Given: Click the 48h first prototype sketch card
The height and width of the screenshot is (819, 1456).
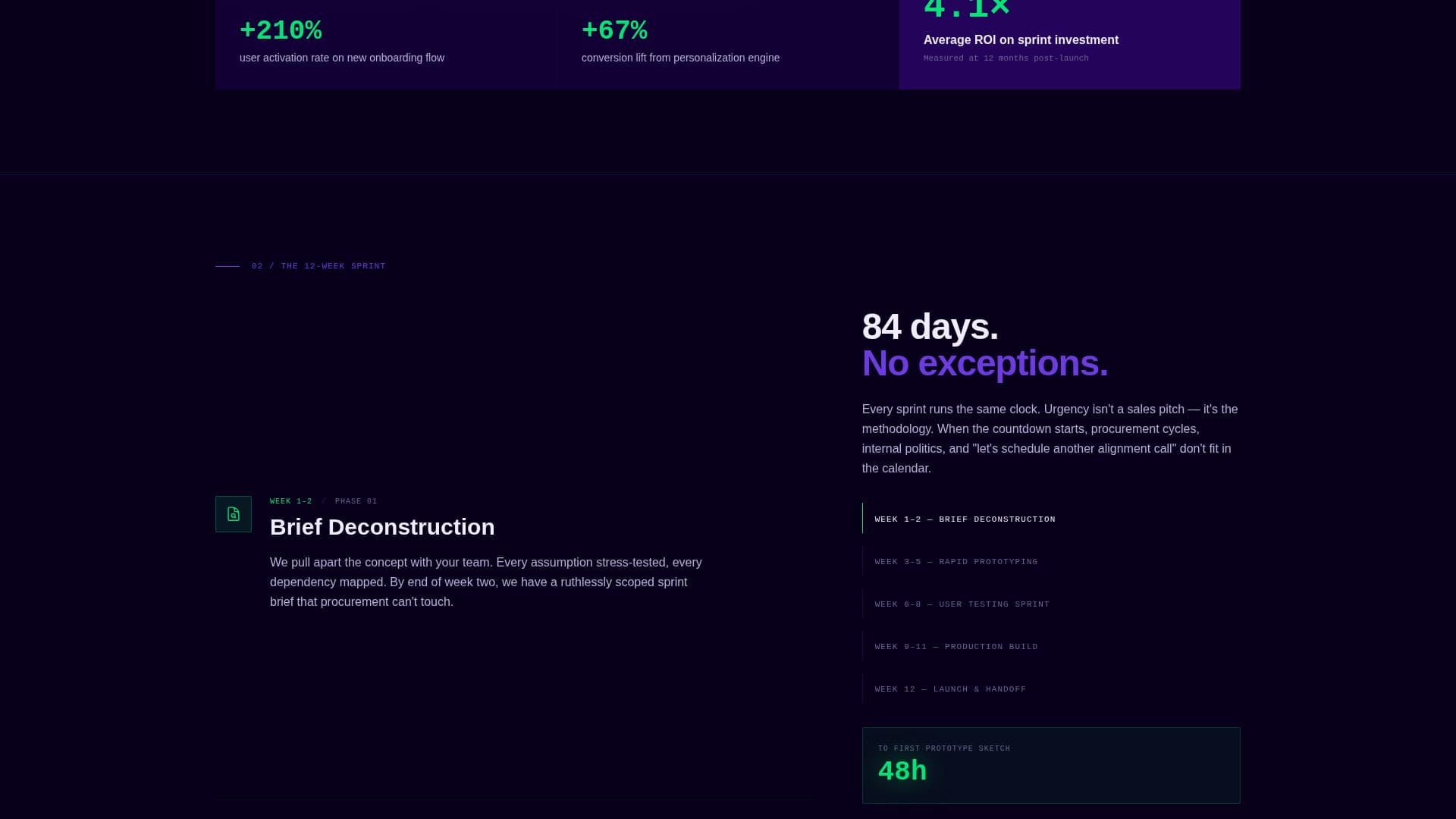Looking at the screenshot, I should (x=1051, y=765).
